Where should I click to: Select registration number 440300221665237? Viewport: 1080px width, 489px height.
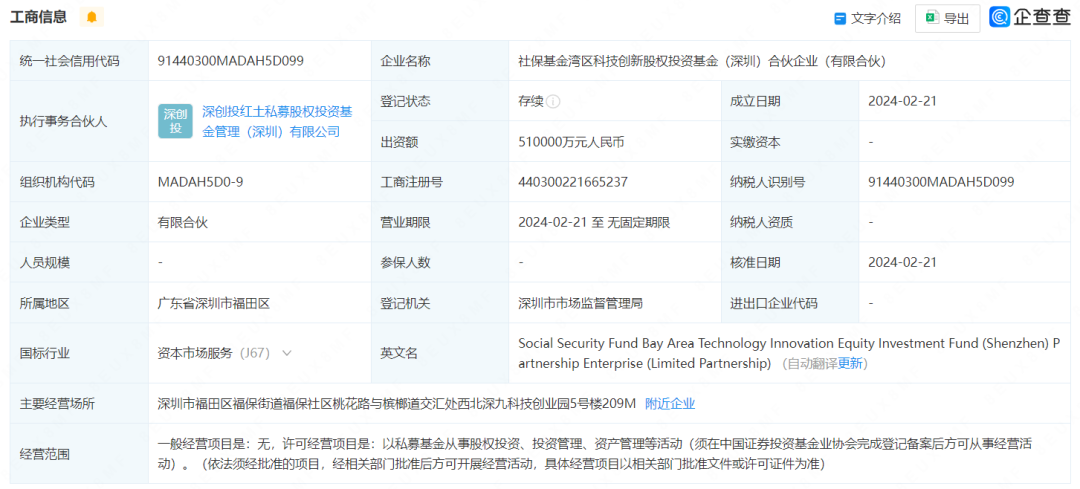(573, 182)
